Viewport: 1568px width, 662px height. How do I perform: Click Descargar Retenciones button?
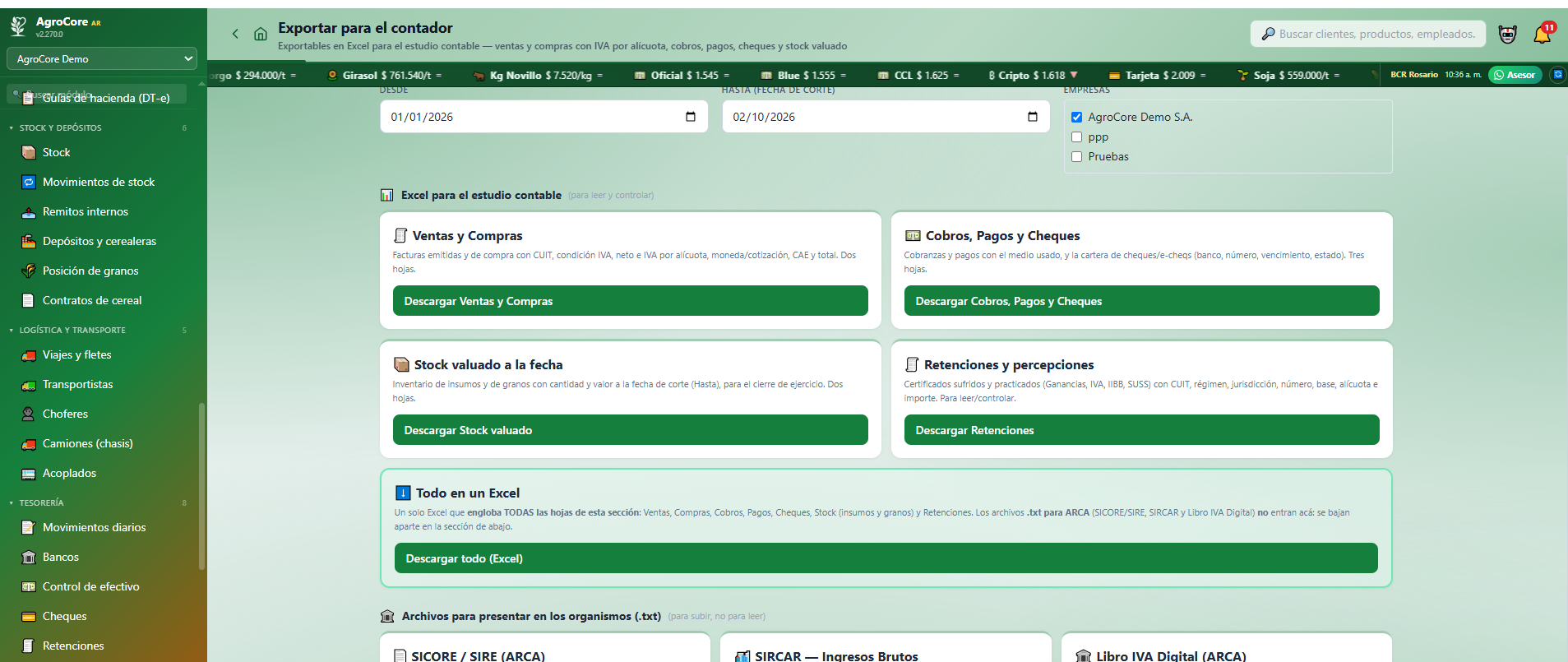(x=1142, y=430)
